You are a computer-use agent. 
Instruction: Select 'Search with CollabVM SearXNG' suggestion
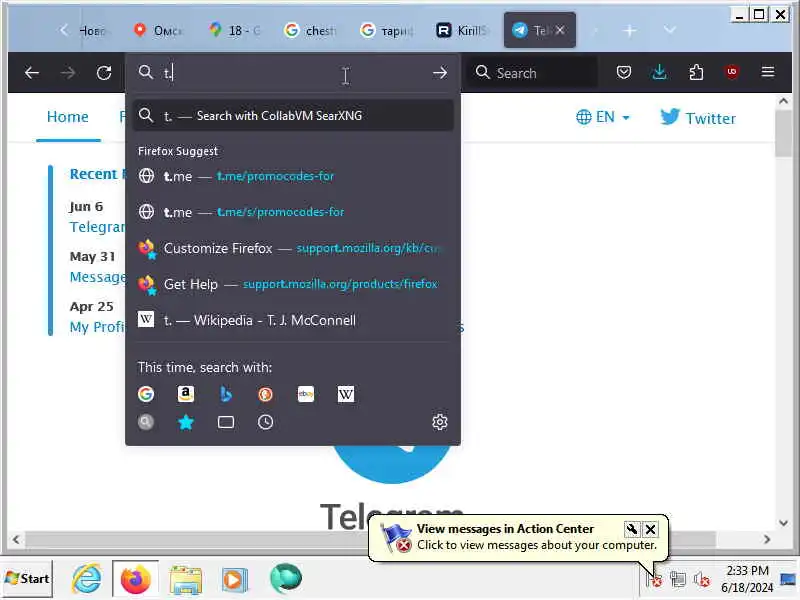point(293,116)
